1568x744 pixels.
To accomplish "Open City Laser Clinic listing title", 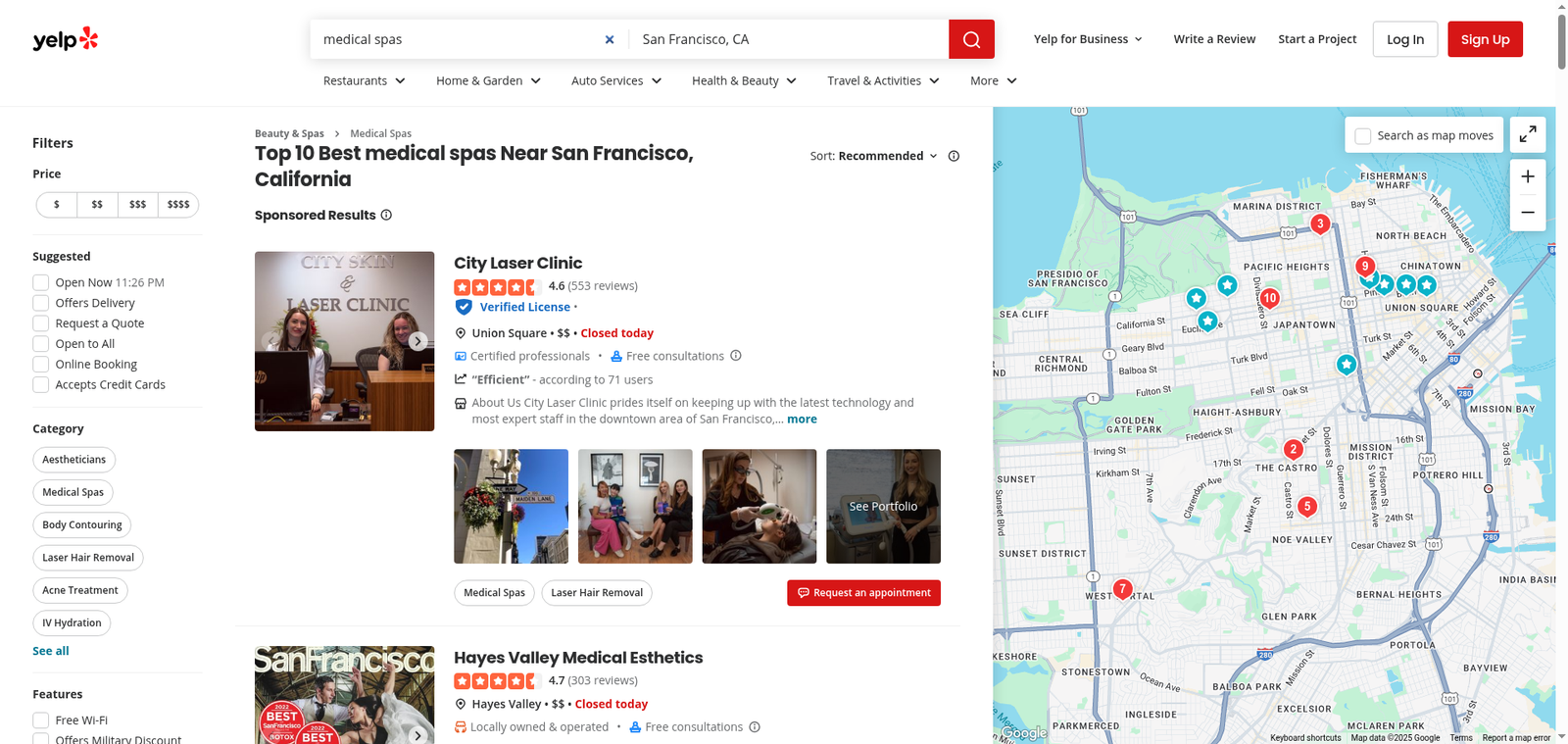I will coord(517,263).
